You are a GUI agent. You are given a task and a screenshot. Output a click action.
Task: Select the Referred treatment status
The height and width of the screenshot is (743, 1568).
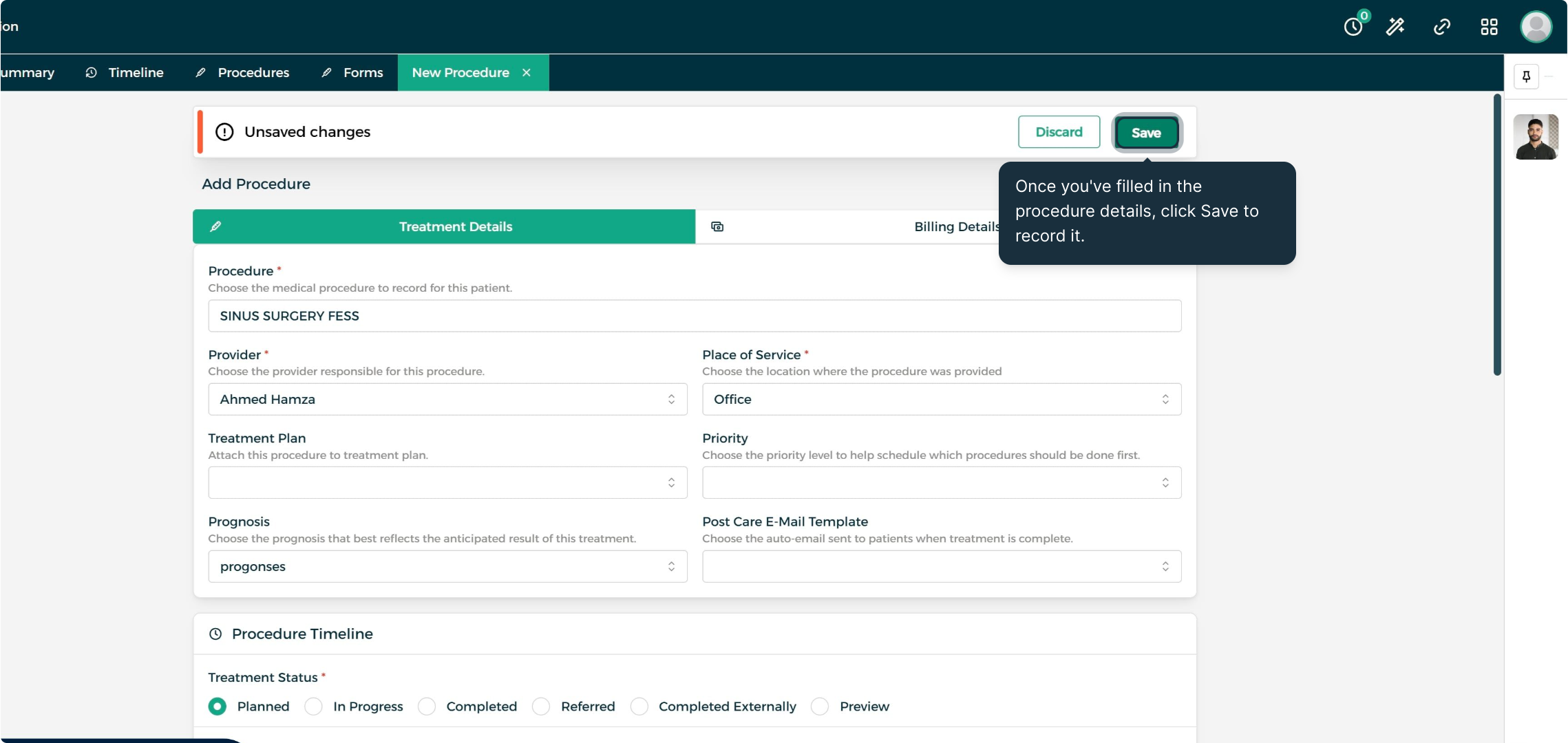tap(541, 707)
